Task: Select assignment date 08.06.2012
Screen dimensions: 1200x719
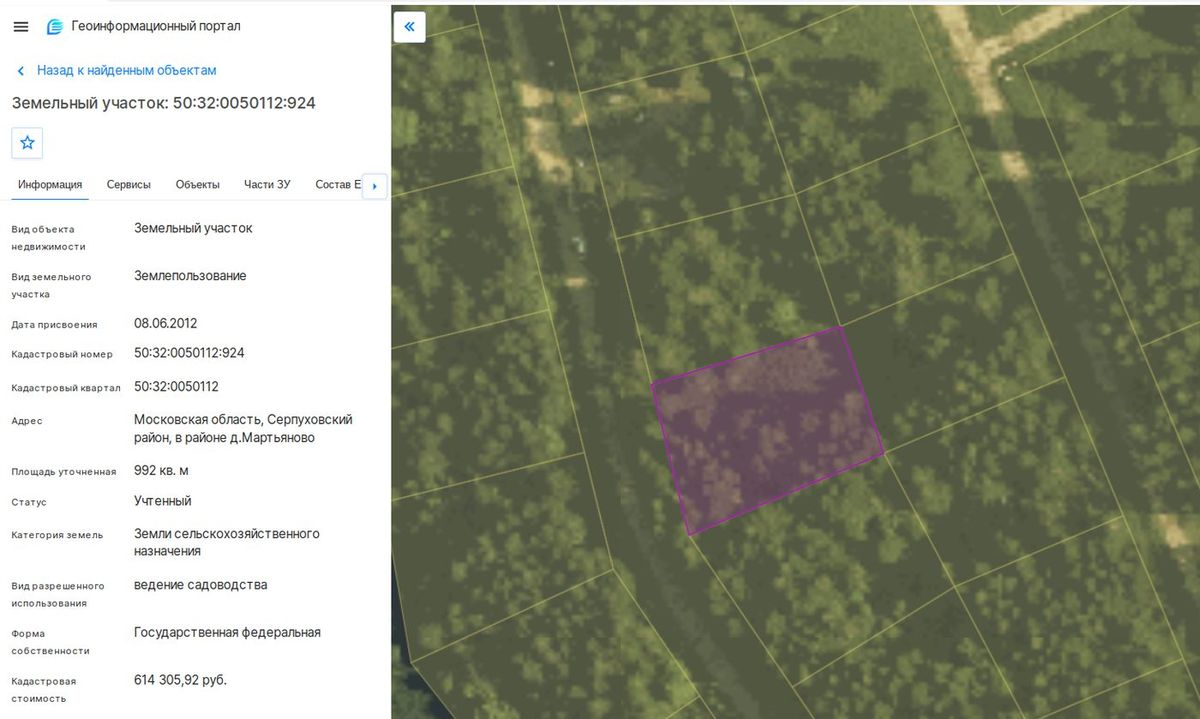Action: click(166, 324)
